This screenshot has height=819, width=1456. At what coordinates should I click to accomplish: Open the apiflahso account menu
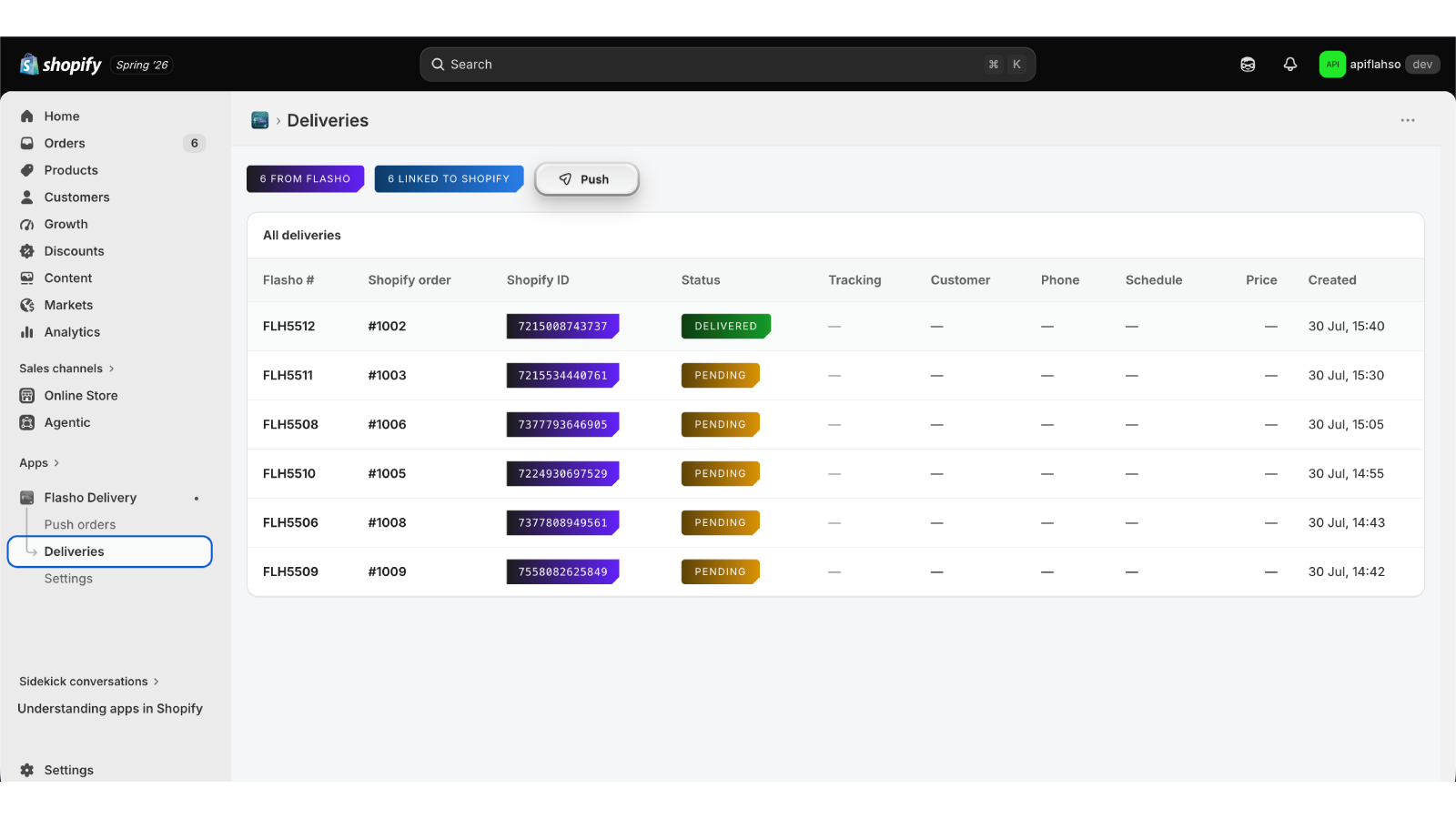(1379, 65)
